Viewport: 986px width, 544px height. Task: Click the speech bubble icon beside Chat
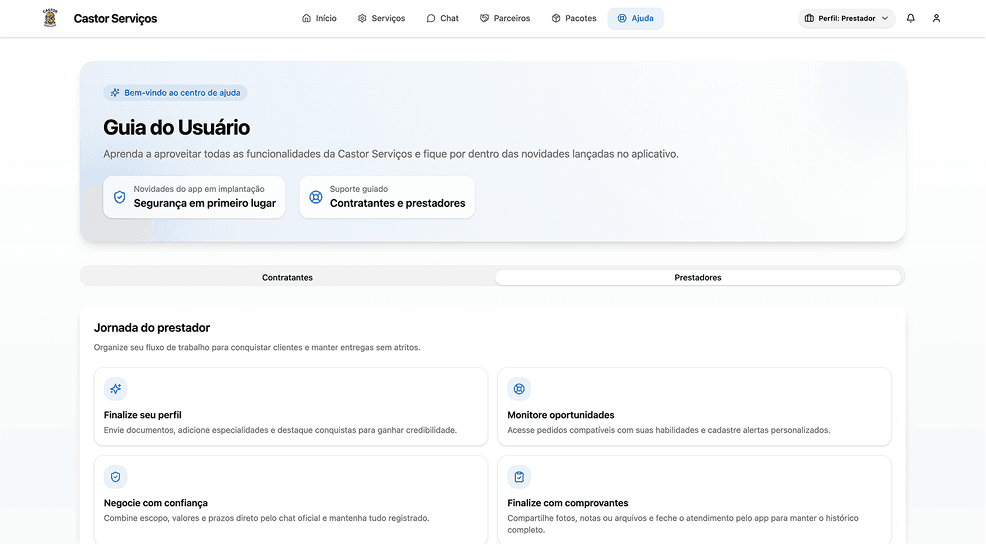coord(431,18)
